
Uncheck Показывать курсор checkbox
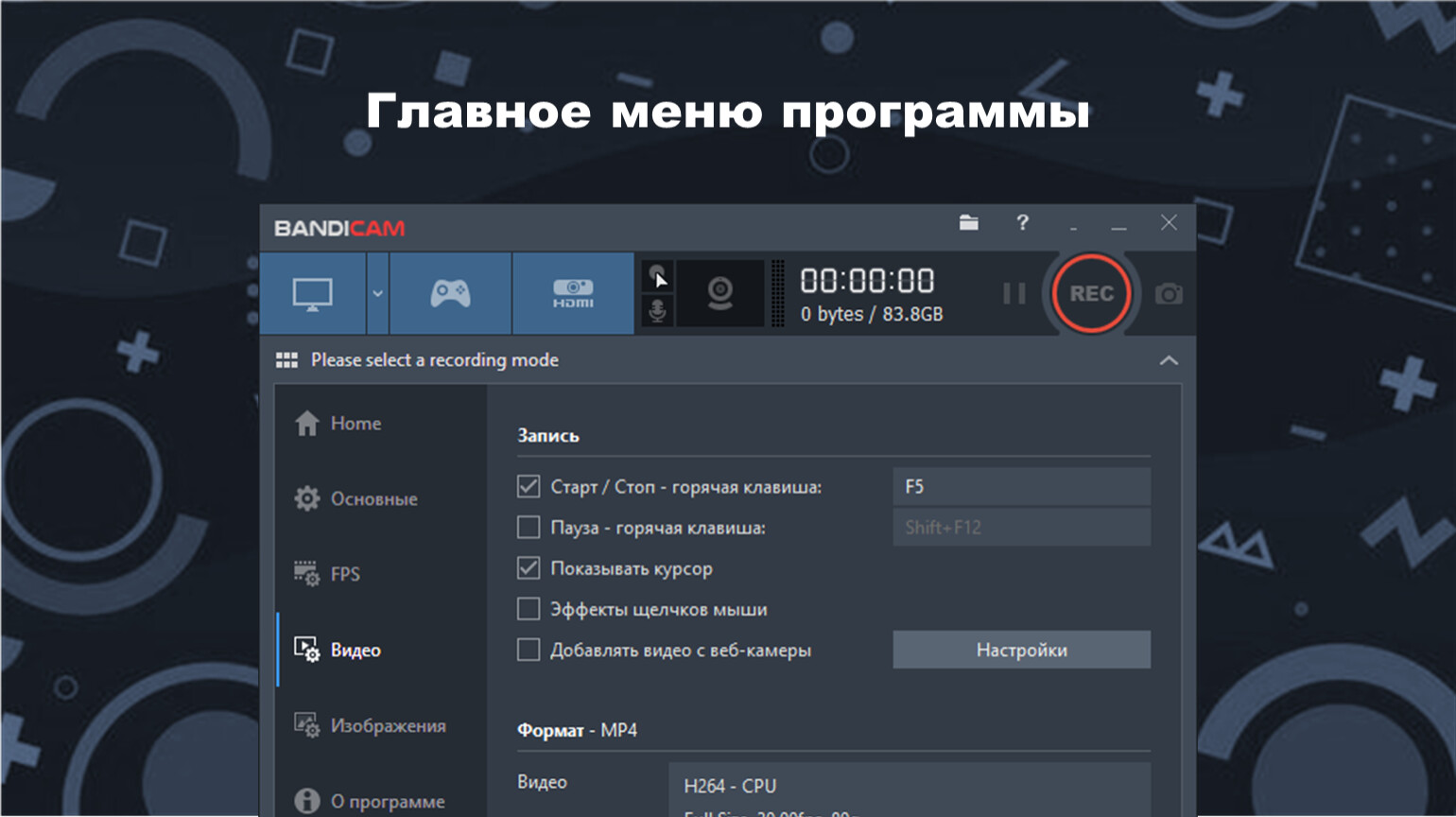coord(529,568)
